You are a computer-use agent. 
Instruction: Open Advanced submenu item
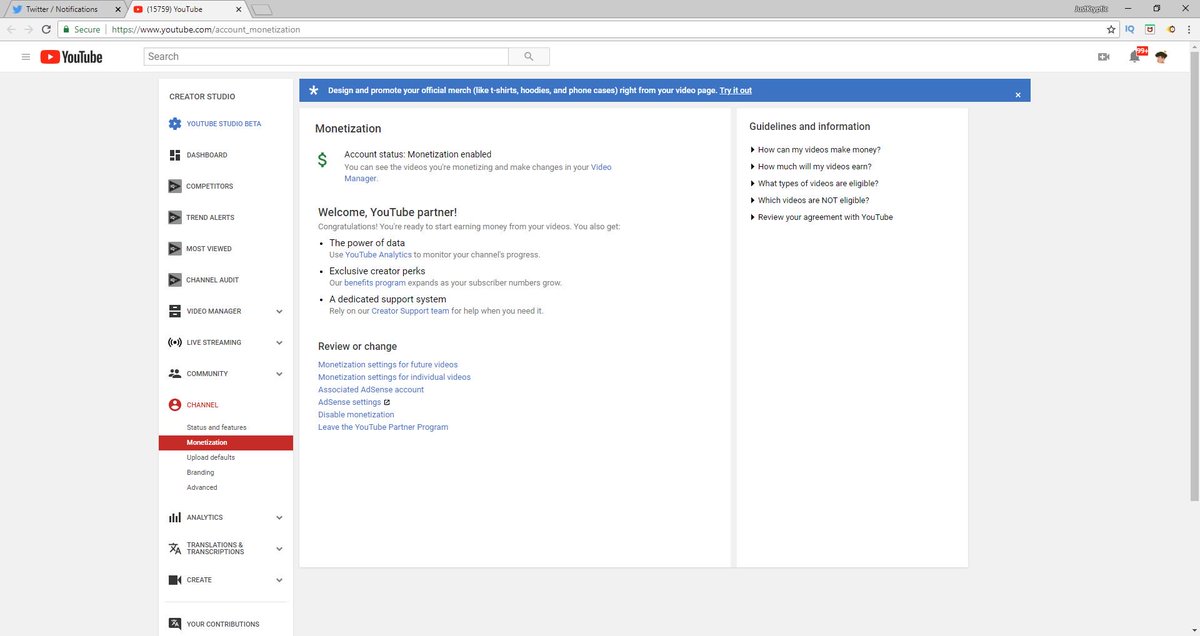pyautogui.click(x=202, y=487)
